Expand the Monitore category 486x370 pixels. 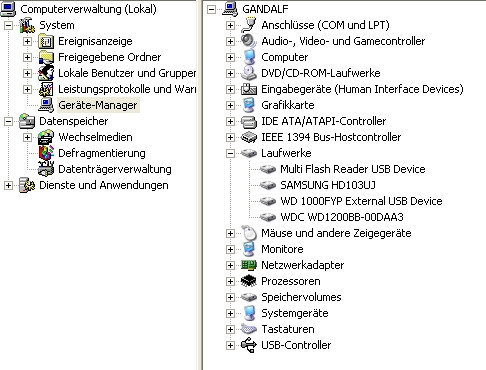tap(230, 249)
